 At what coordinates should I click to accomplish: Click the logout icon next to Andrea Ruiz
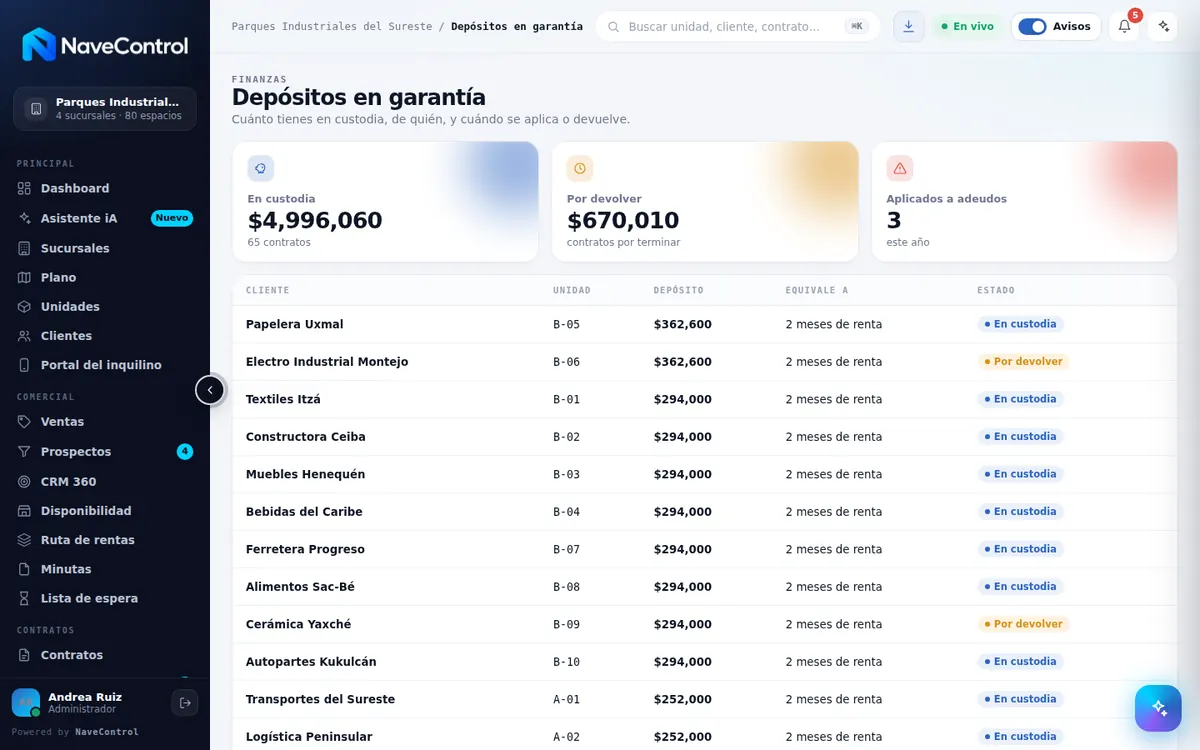pos(185,703)
